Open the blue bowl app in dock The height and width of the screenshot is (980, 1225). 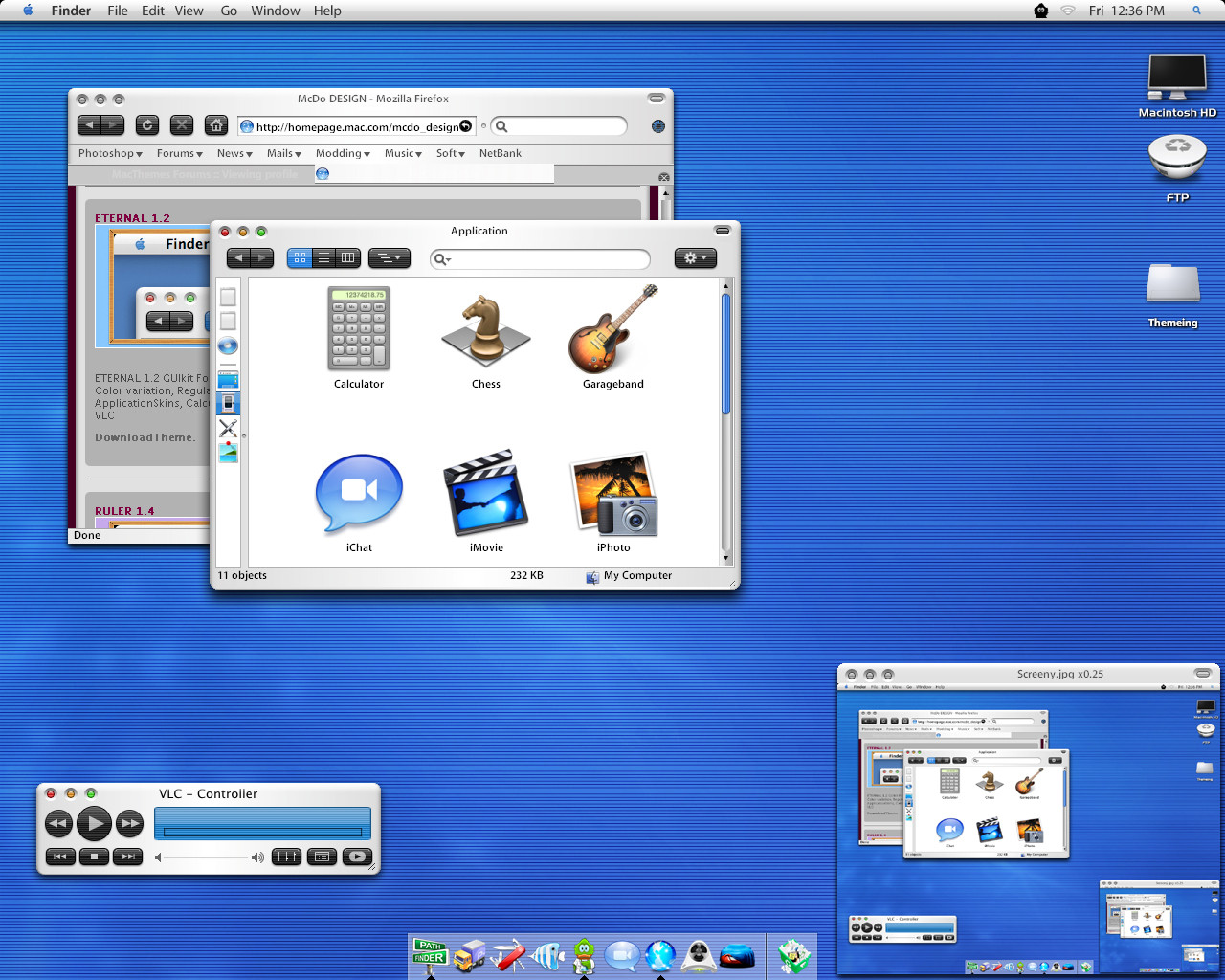click(737, 956)
